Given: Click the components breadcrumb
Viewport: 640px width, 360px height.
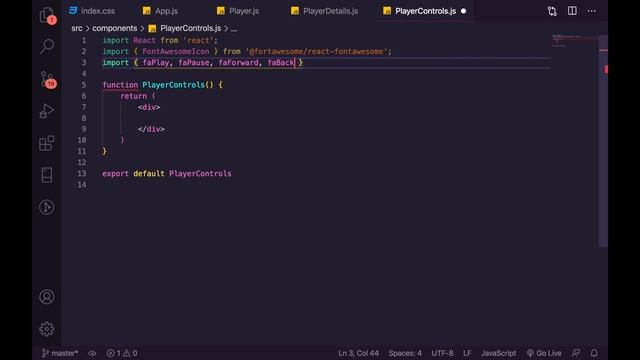Looking at the screenshot, I should coord(115,28).
